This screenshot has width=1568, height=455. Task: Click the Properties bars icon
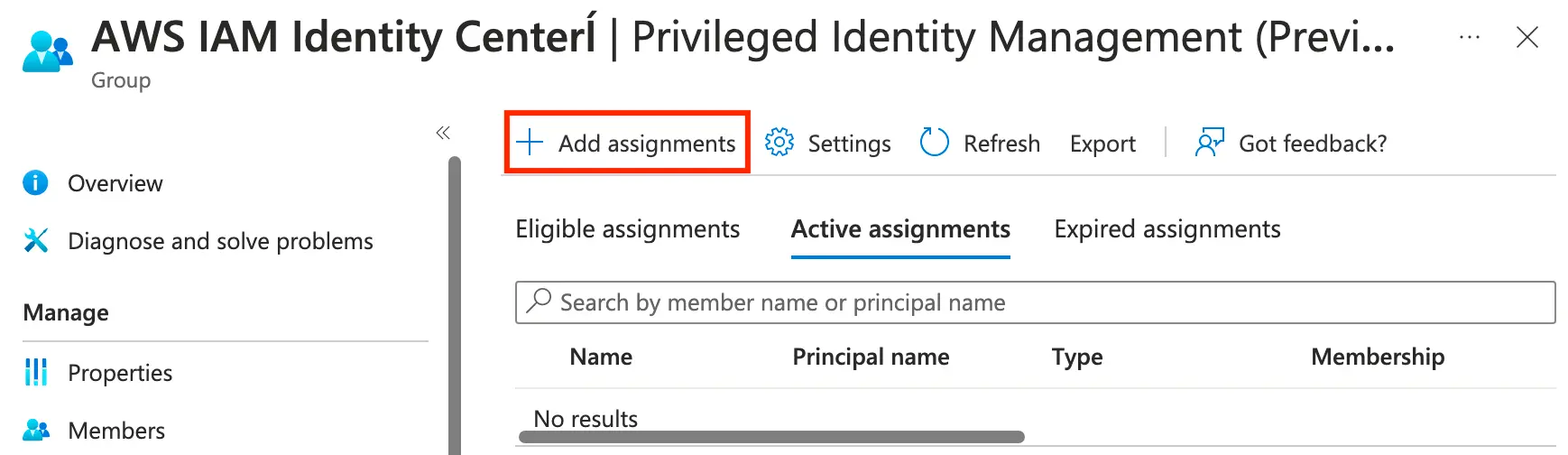pos(36,372)
